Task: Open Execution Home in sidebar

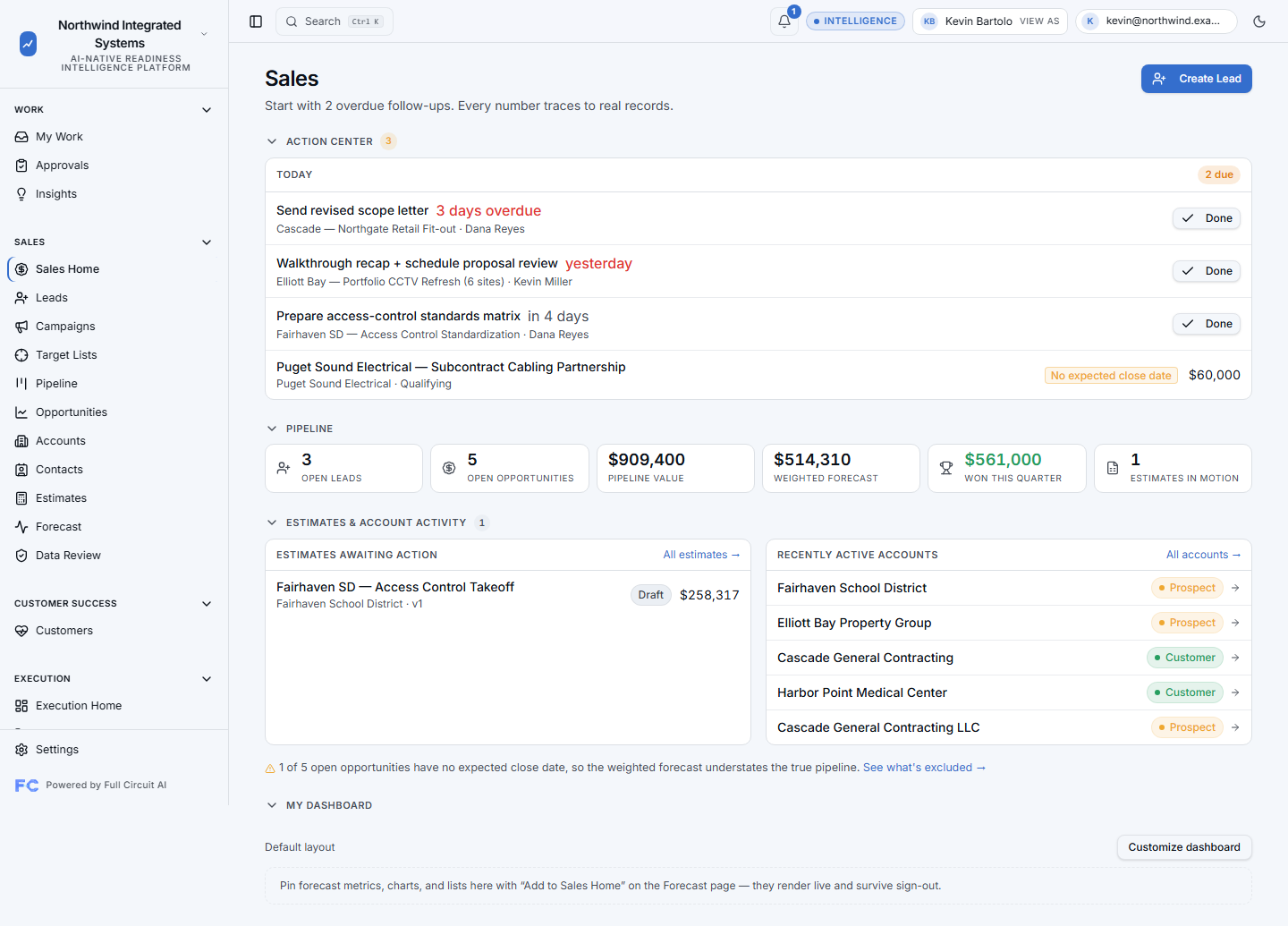Action: click(x=114, y=706)
